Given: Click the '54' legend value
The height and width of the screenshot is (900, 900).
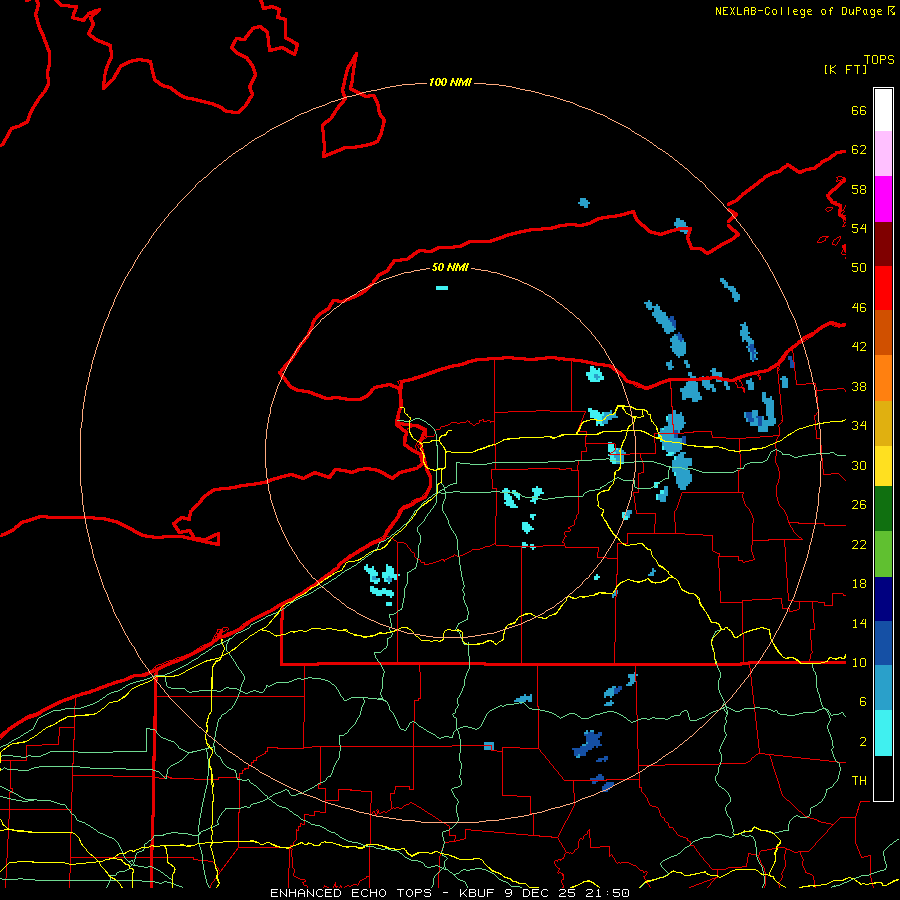Looking at the screenshot, I should 859,228.
